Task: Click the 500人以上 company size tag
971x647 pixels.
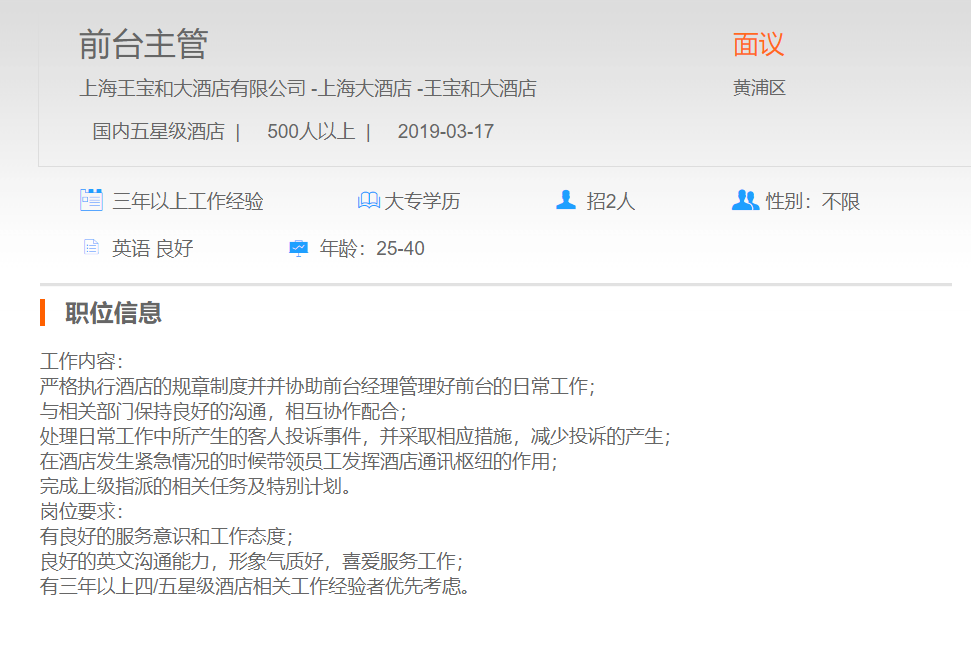Action: 310,132
